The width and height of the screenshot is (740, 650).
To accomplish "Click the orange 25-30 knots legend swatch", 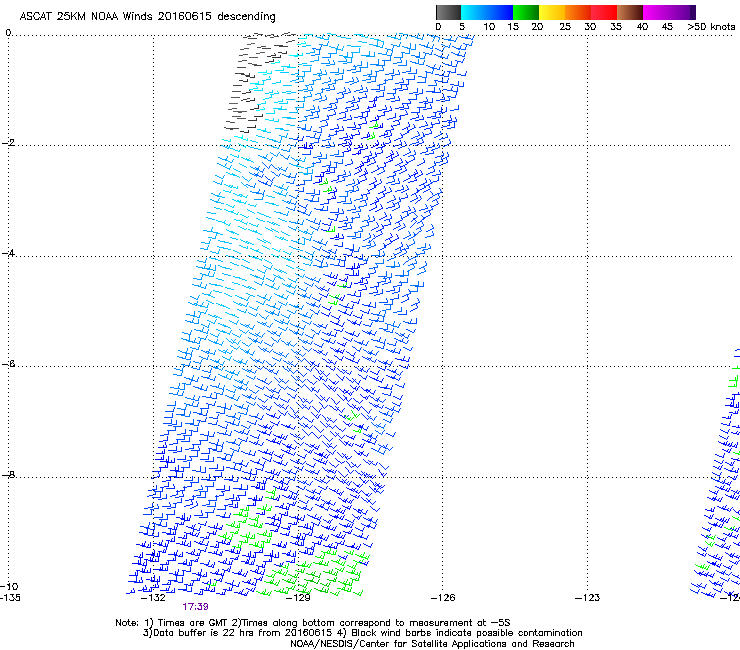I will (x=578, y=12).
